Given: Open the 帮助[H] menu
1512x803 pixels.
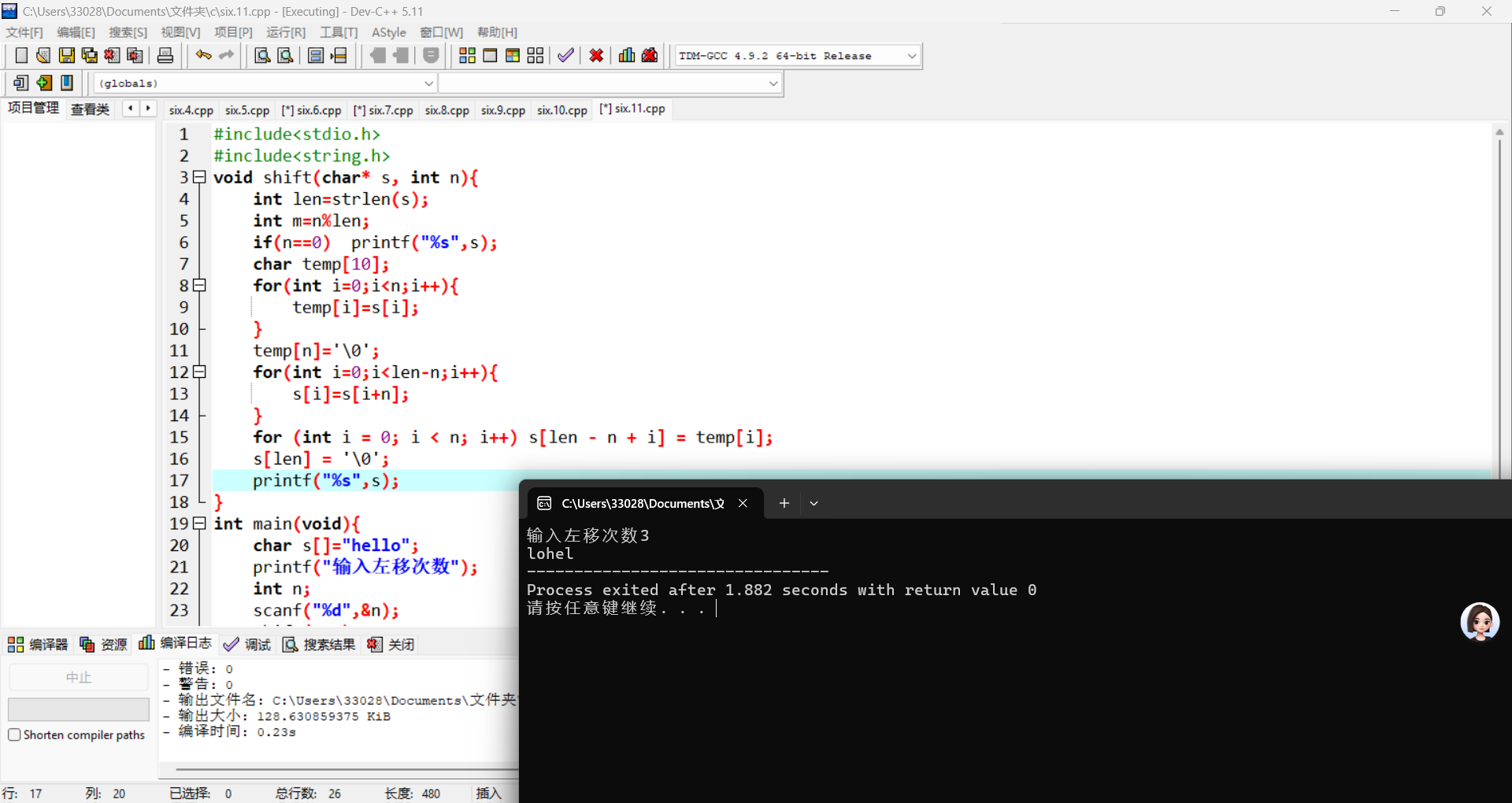Looking at the screenshot, I should point(497,32).
